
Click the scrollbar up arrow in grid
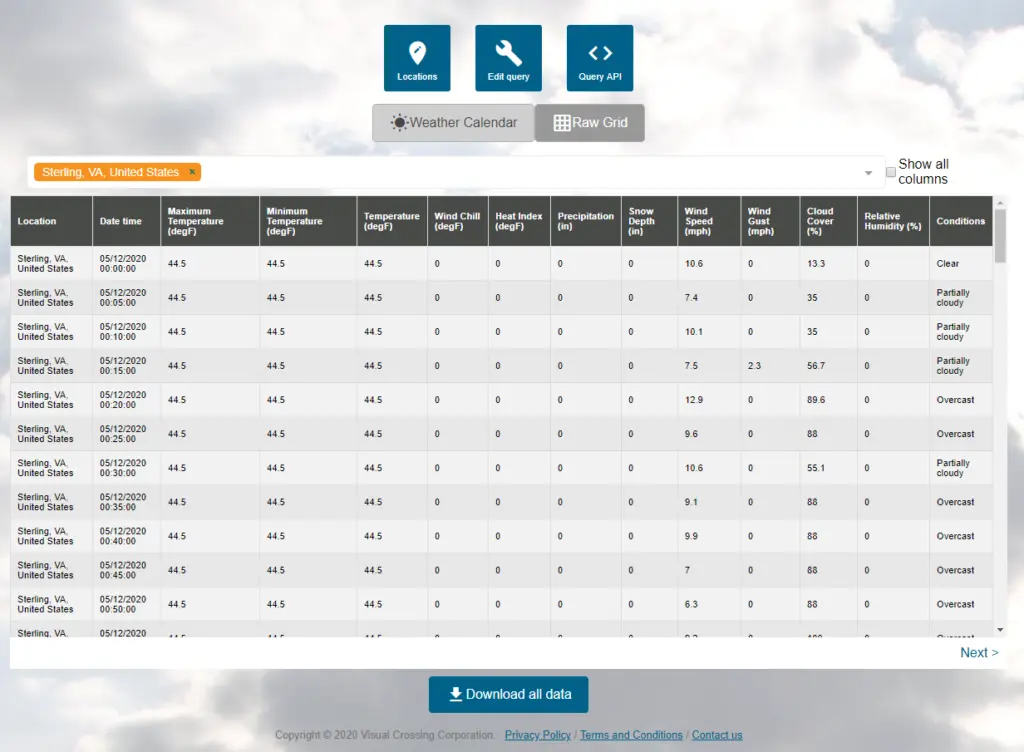pos(1000,202)
